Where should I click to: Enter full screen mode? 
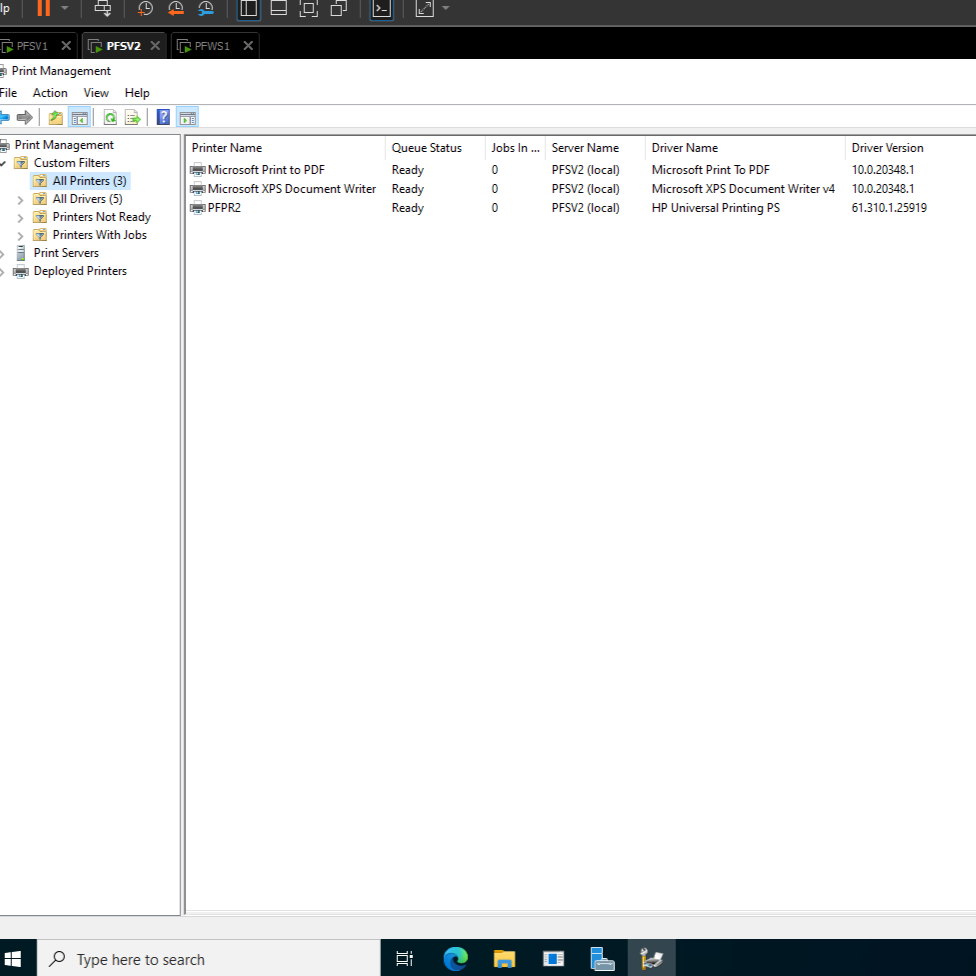424,9
